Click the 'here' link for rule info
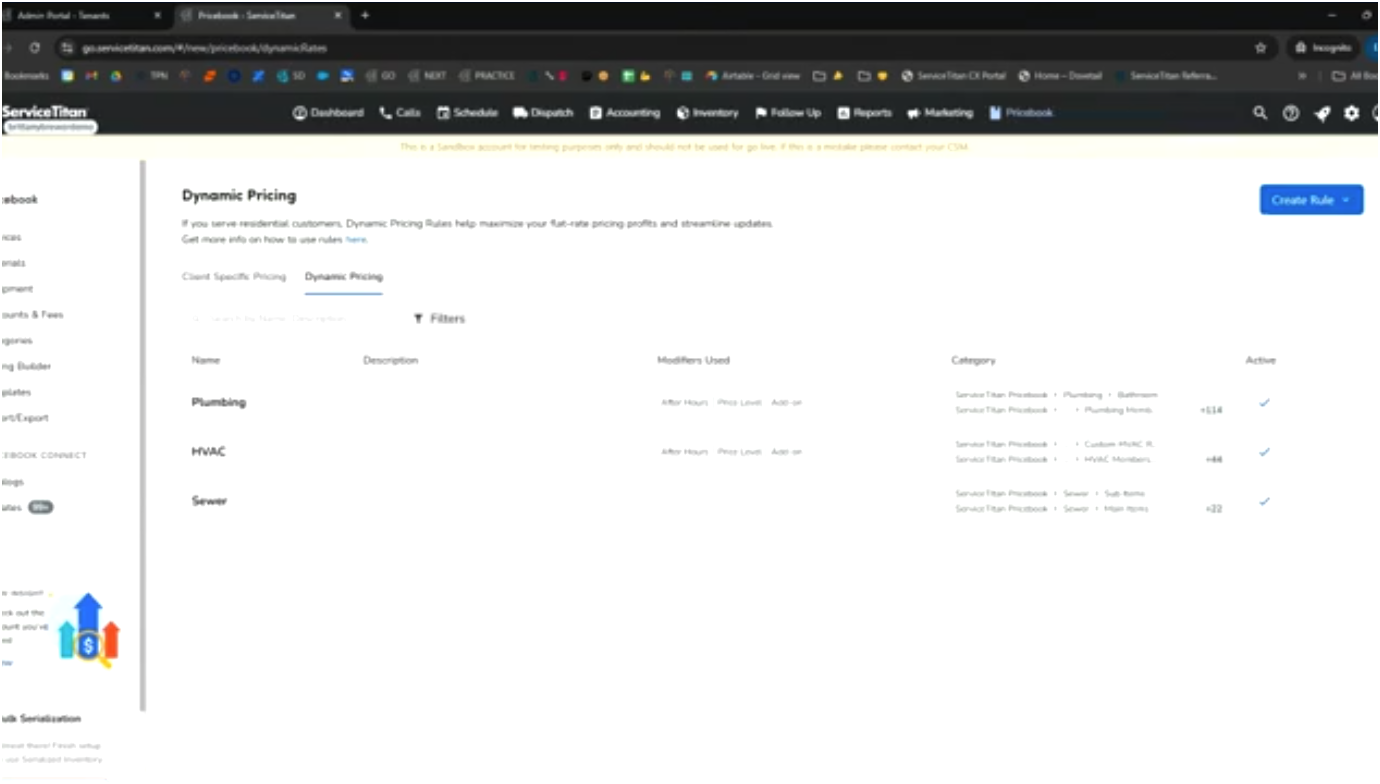1380x784 pixels. tap(357, 238)
